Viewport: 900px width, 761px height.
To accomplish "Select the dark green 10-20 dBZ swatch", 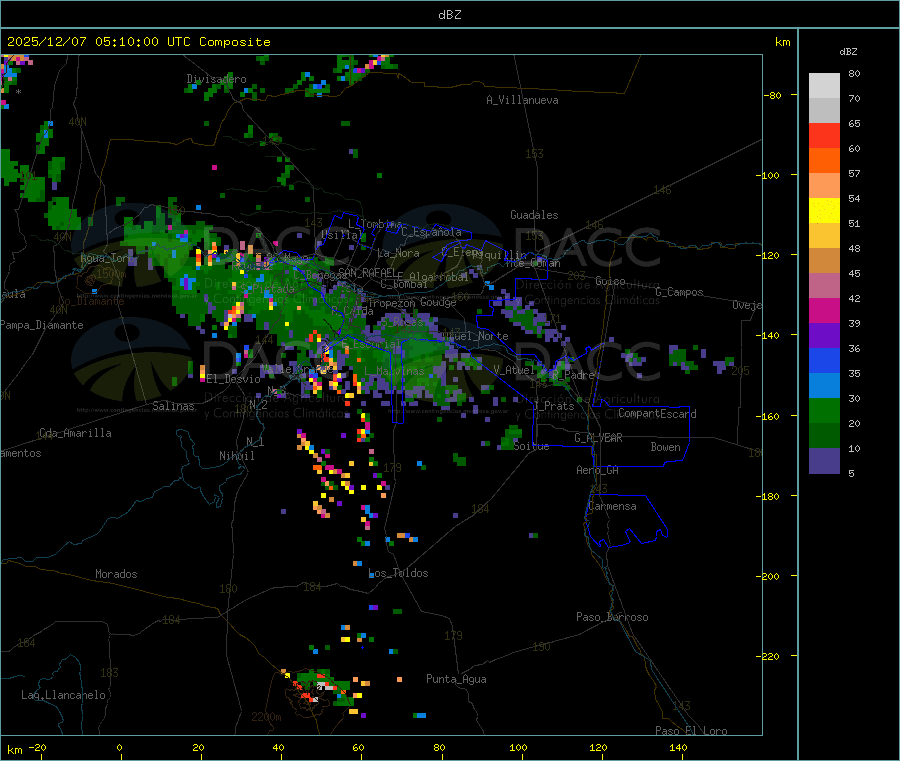I will click(x=824, y=436).
